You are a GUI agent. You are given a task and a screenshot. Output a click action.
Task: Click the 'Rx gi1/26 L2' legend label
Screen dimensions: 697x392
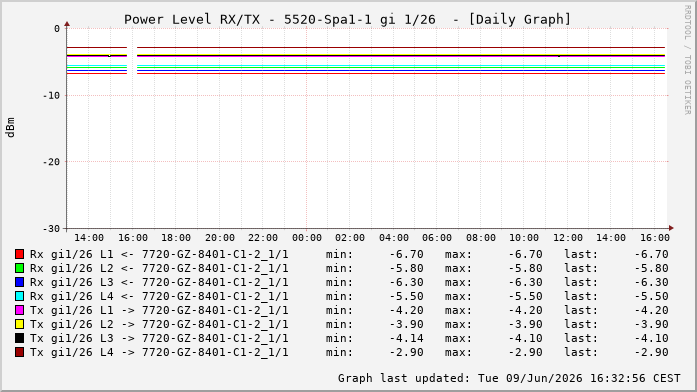click(72, 268)
